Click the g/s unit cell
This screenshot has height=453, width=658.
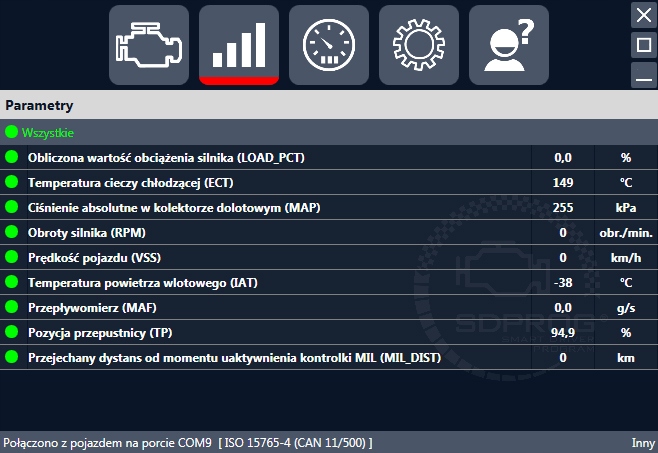pos(626,308)
